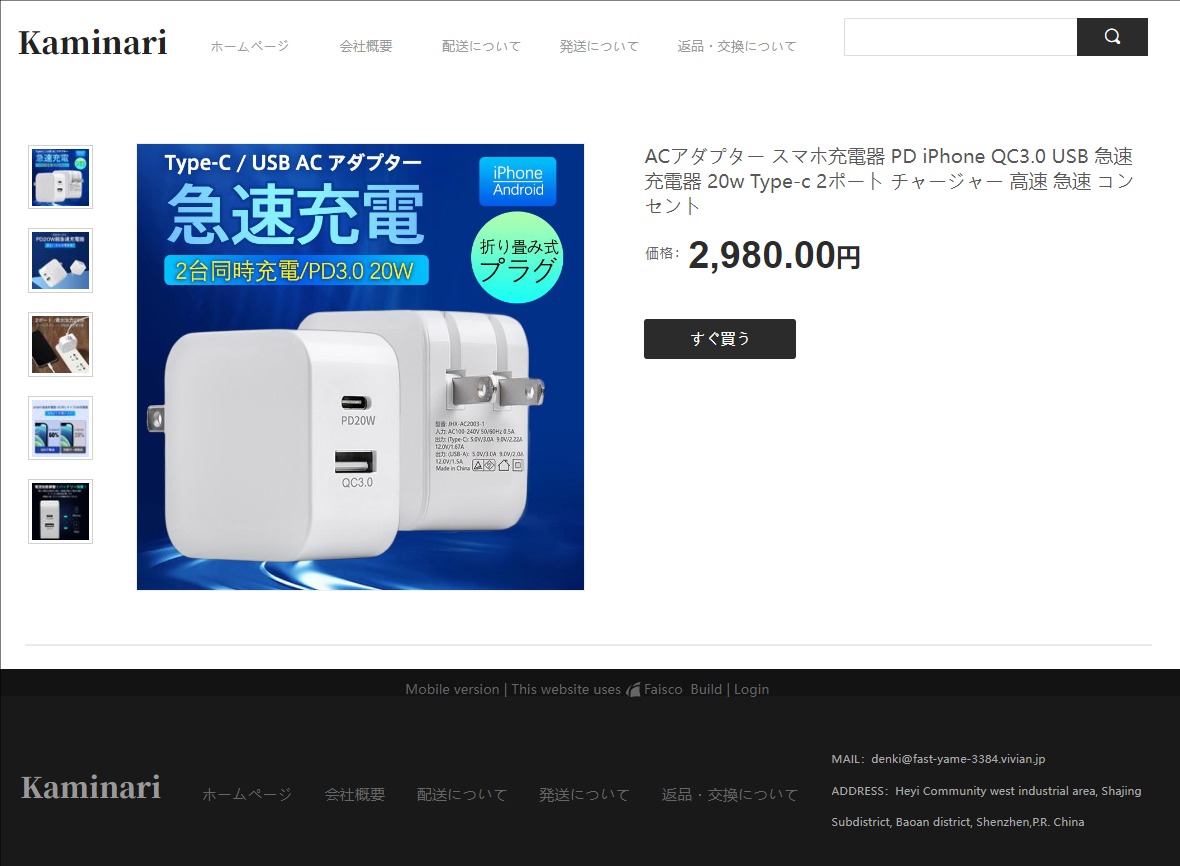1180x866 pixels.
Task: Click the main charger product image
Action: pyautogui.click(x=360, y=366)
